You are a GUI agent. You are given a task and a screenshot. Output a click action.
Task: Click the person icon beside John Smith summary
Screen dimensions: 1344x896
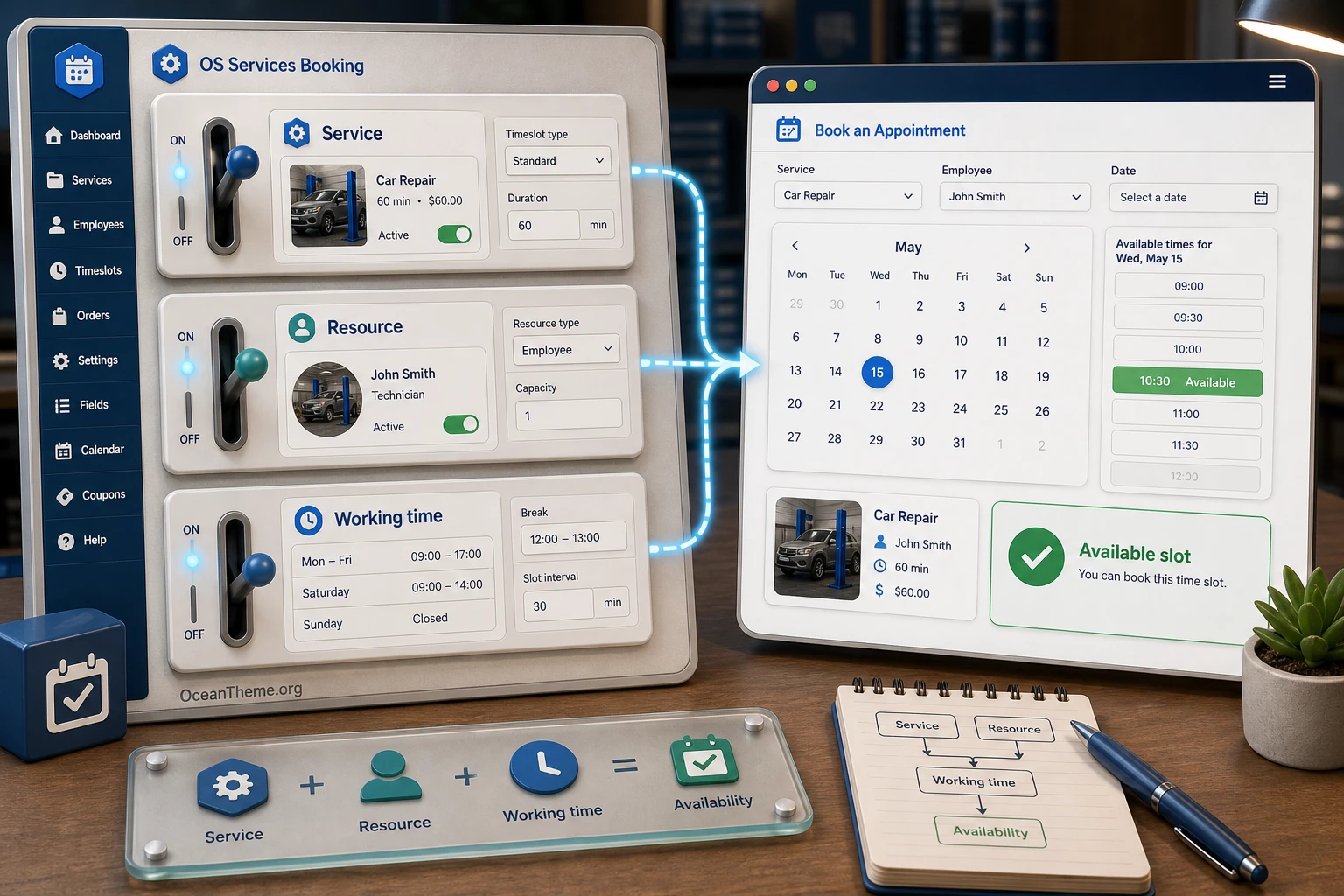coord(880,542)
